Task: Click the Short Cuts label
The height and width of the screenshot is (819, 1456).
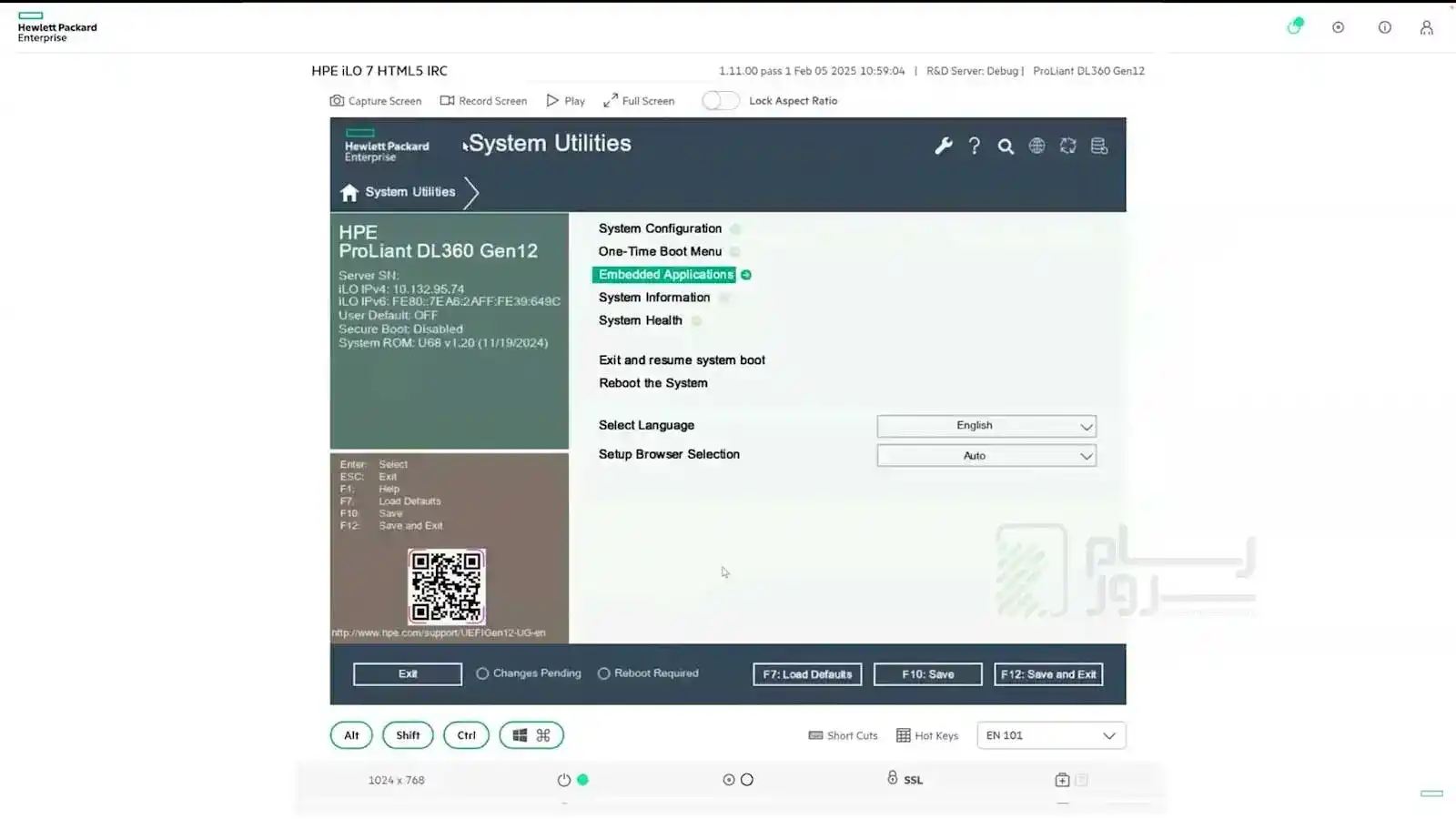Action: (x=853, y=735)
